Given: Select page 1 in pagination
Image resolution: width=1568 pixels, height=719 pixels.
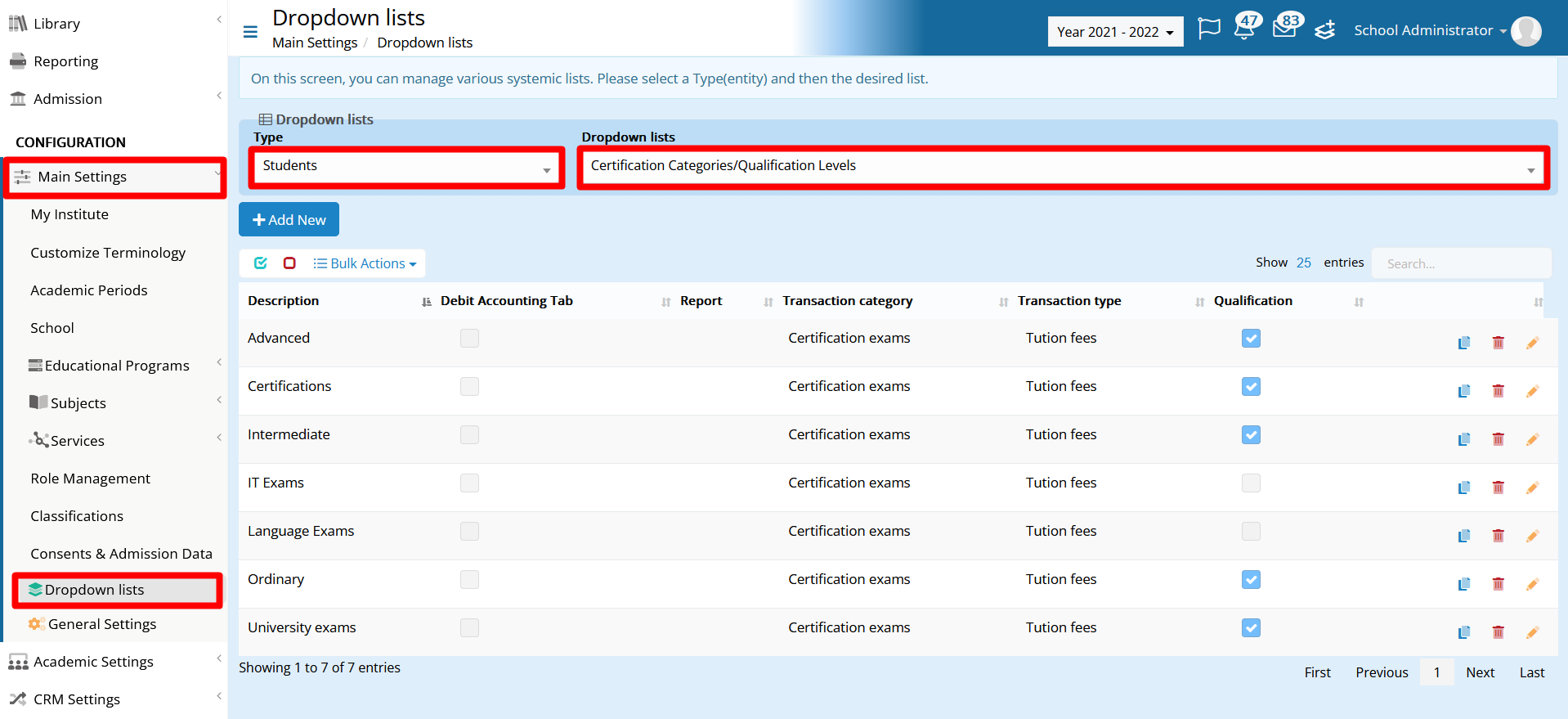Looking at the screenshot, I should coord(1436,672).
